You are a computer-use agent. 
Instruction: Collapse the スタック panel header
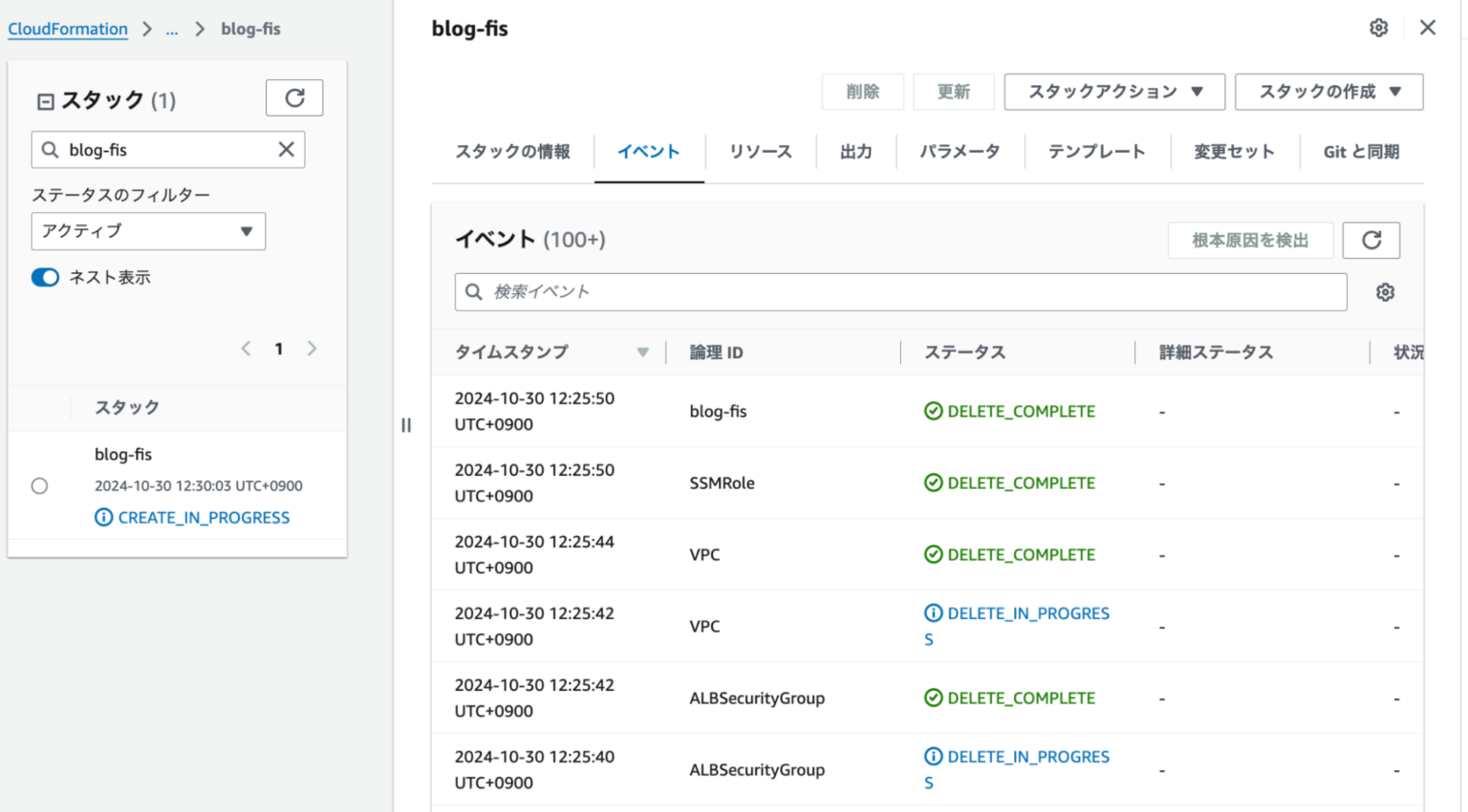[45, 99]
